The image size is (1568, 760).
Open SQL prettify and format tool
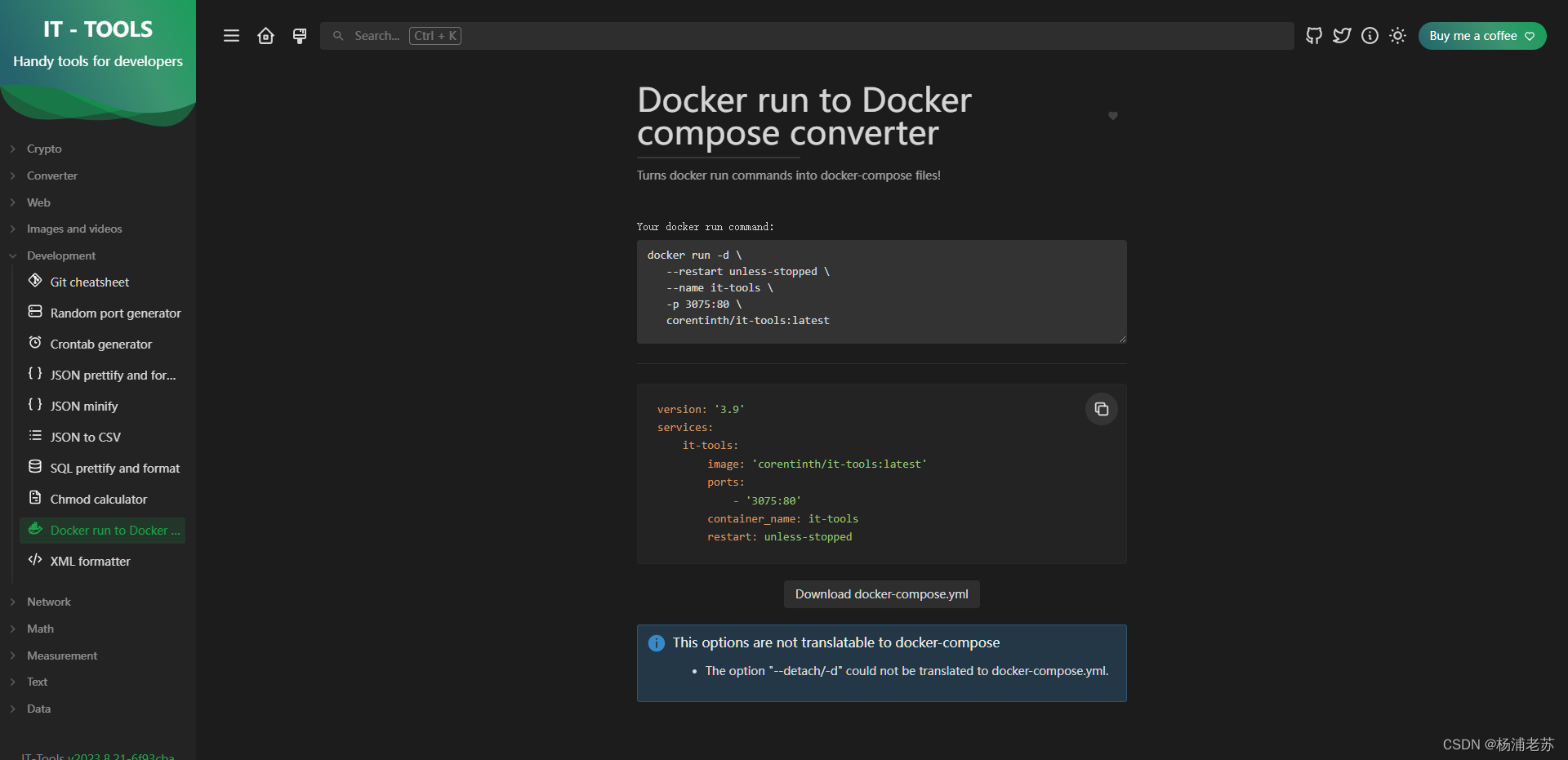point(102,469)
